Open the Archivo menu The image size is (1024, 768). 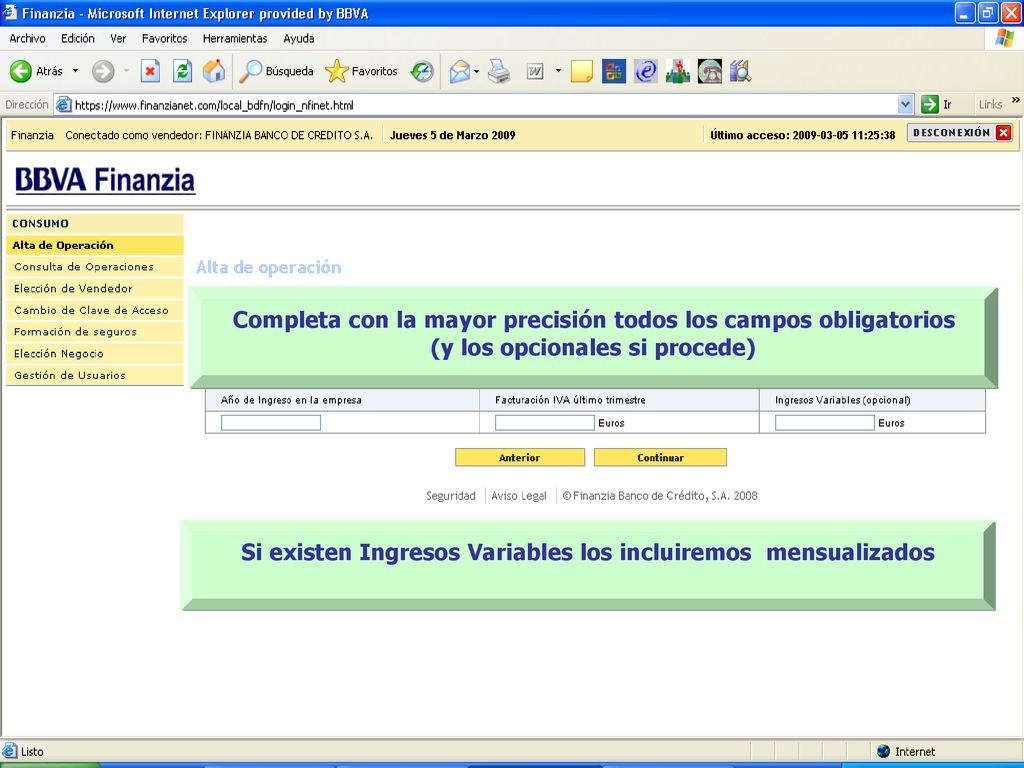pos(27,39)
